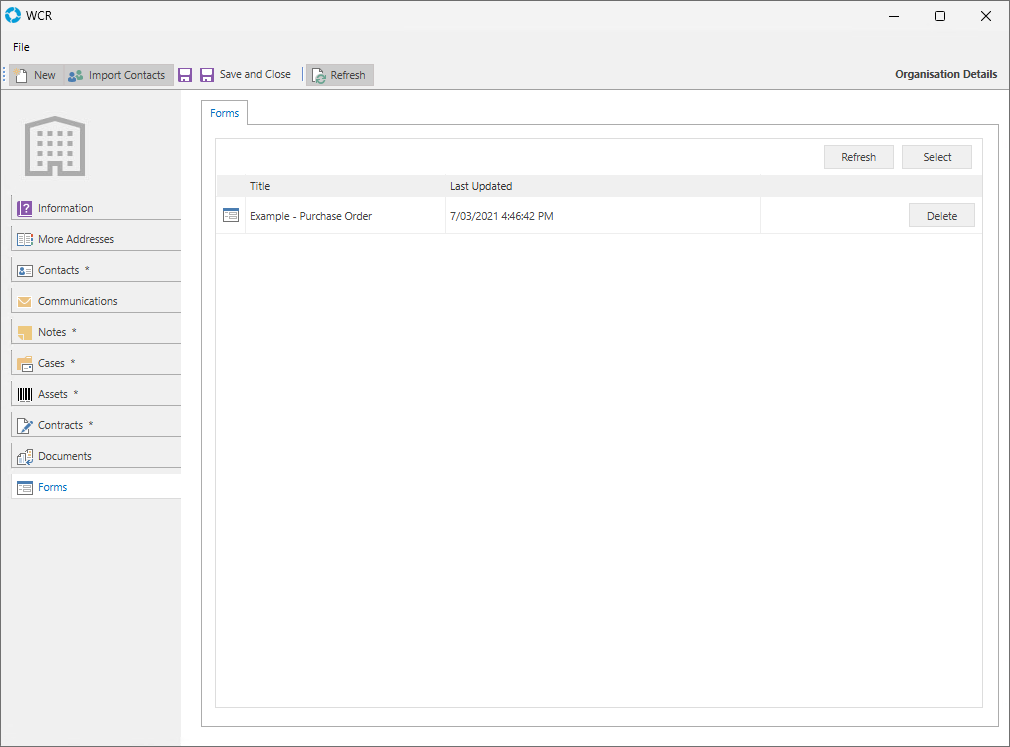This screenshot has height=747, width=1010.
Task: Click the Refresh button in the Forms panel
Action: pos(858,157)
